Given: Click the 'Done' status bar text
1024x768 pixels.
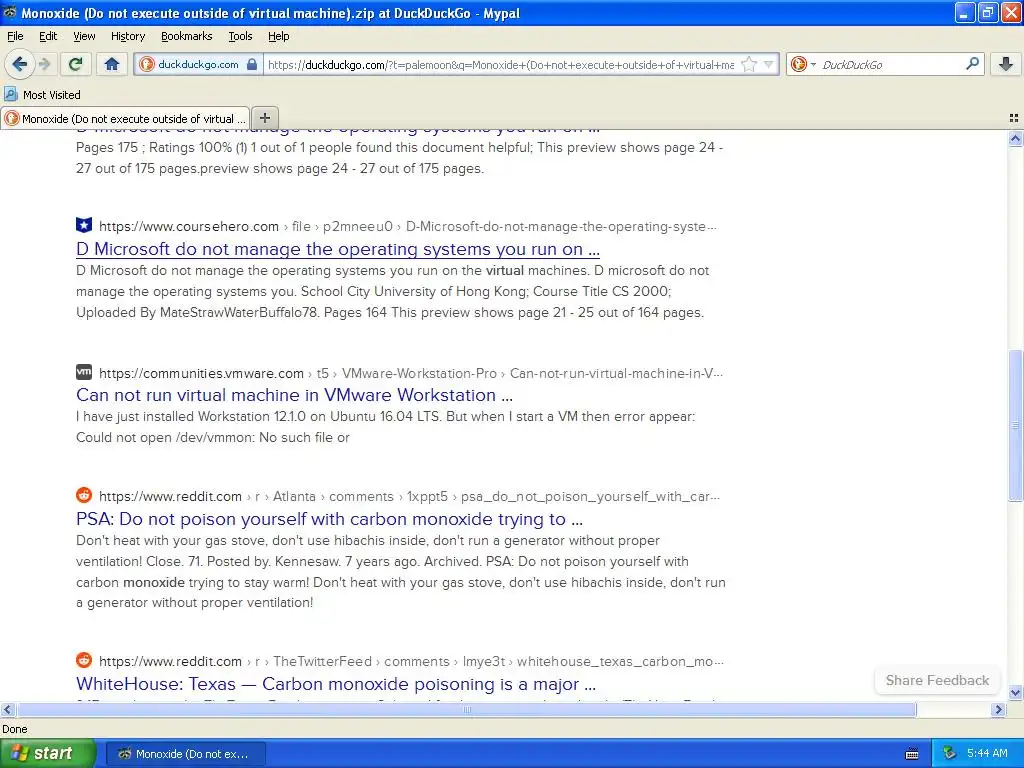Looking at the screenshot, I should click(14, 729).
